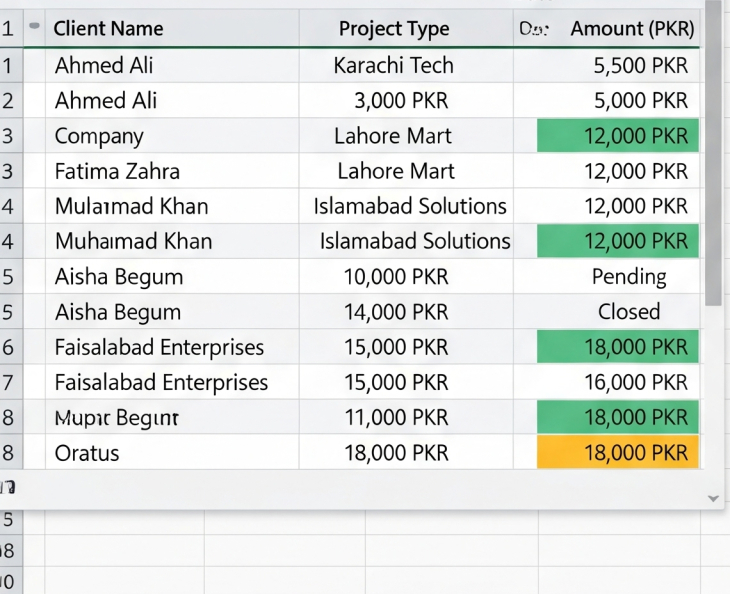Image resolution: width=730 pixels, height=594 pixels.
Task: Select the 5,500 PKR amount cell
Action: [x=636, y=66]
